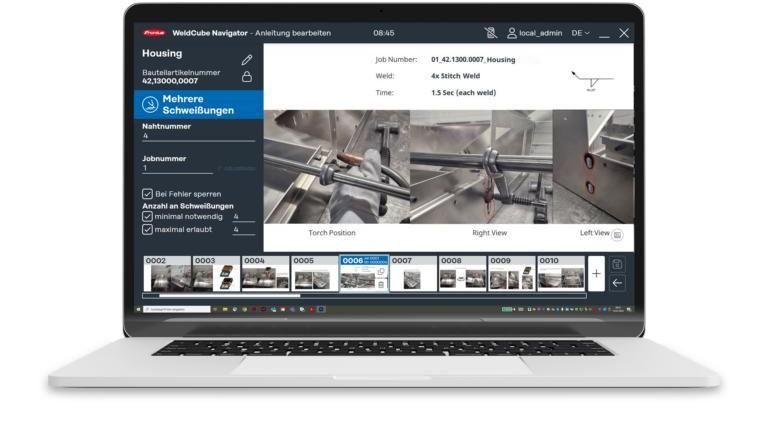
Task: Click the 1.5 Sec (each weld) text
Action: 463,93
